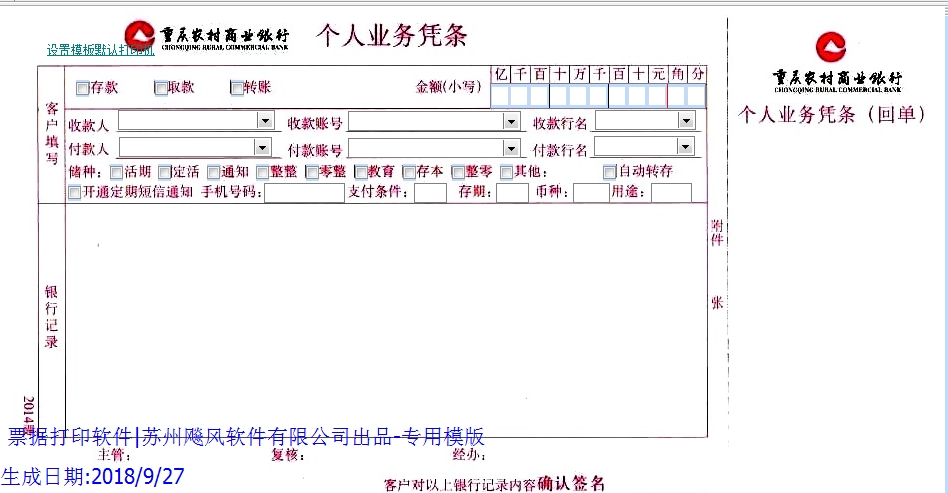Image resolution: width=948 pixels, height=493 pixels.
Task: Expand the 收款人 dropdown list
Action: (265, 121)
